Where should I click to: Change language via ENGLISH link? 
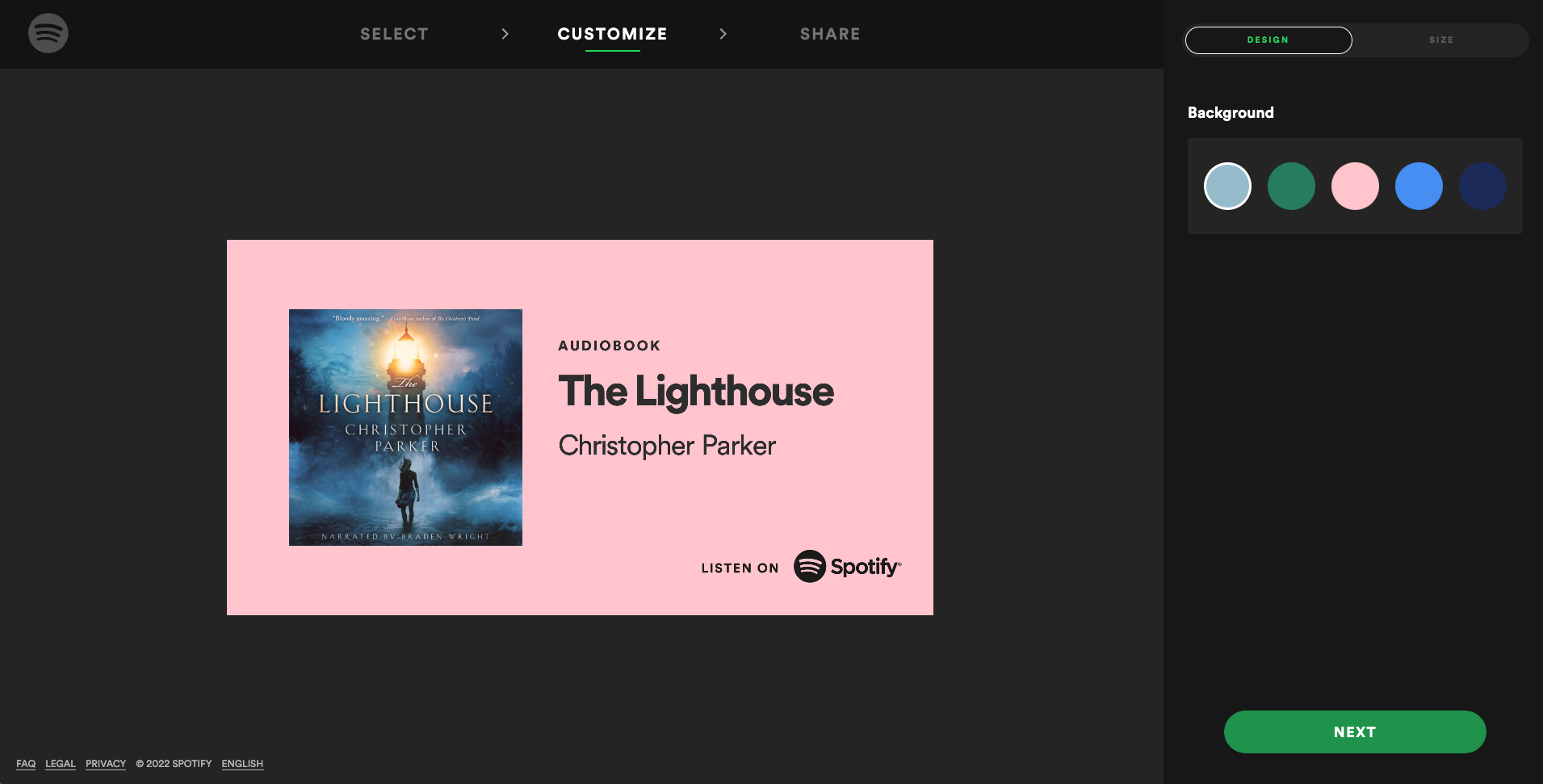[242, 764]
